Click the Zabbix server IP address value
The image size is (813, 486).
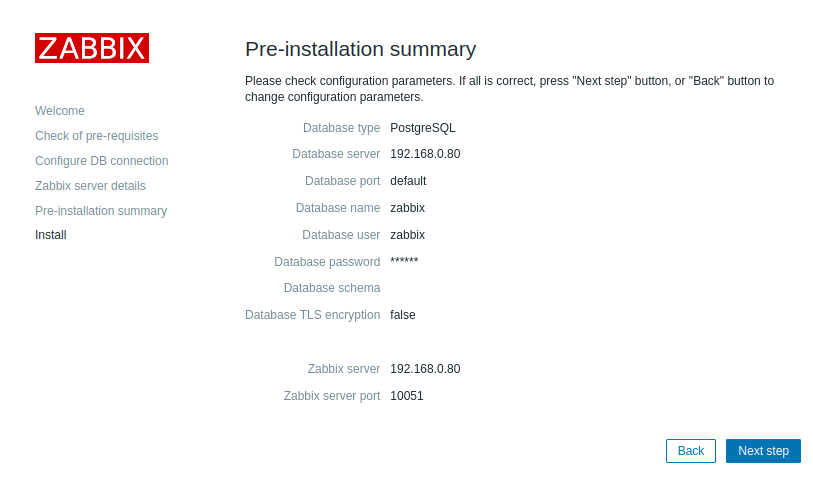pyautogui.click(x=425, y=369)
